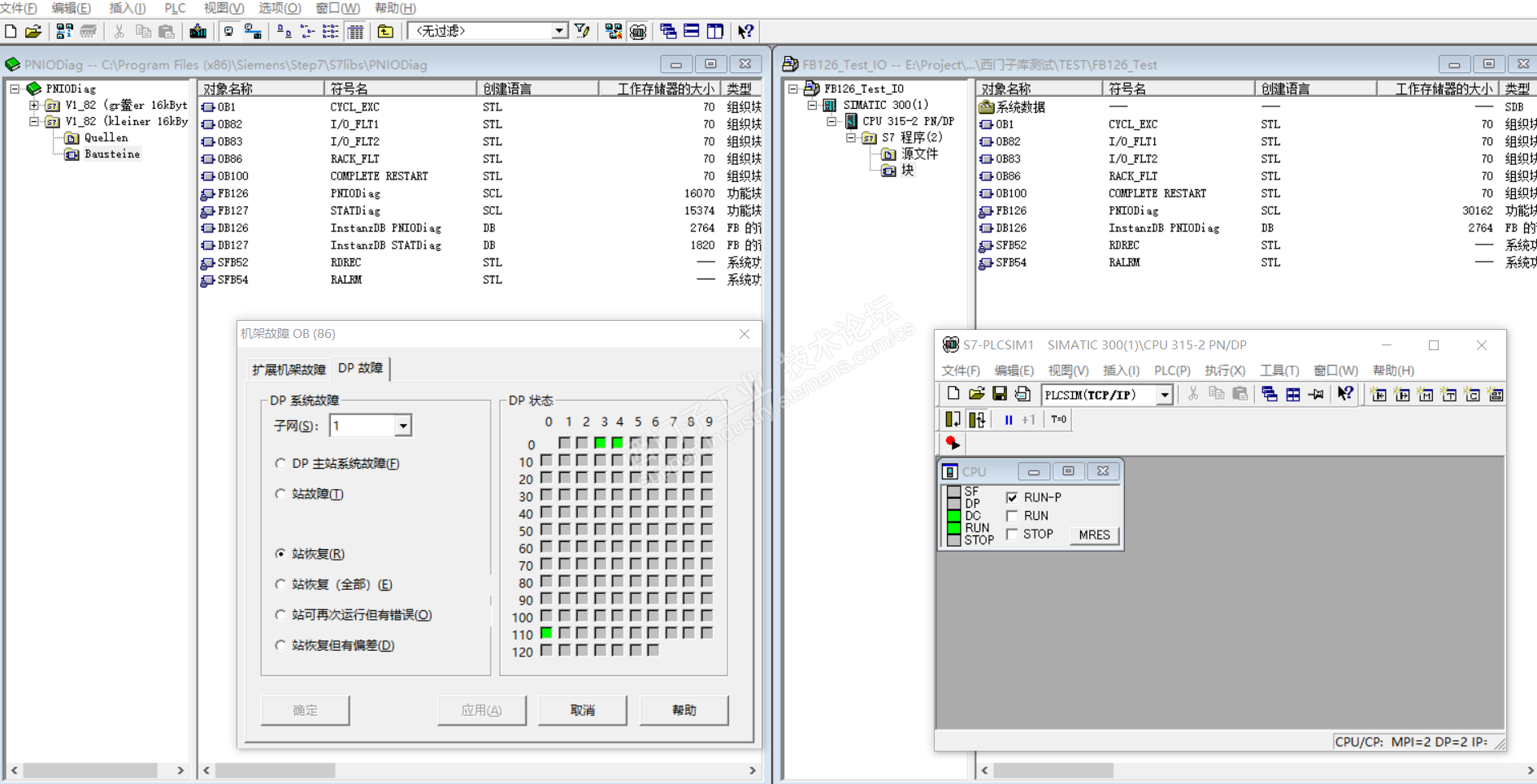Switch to the 扩展机架故障 tab

tap(289, 370)
